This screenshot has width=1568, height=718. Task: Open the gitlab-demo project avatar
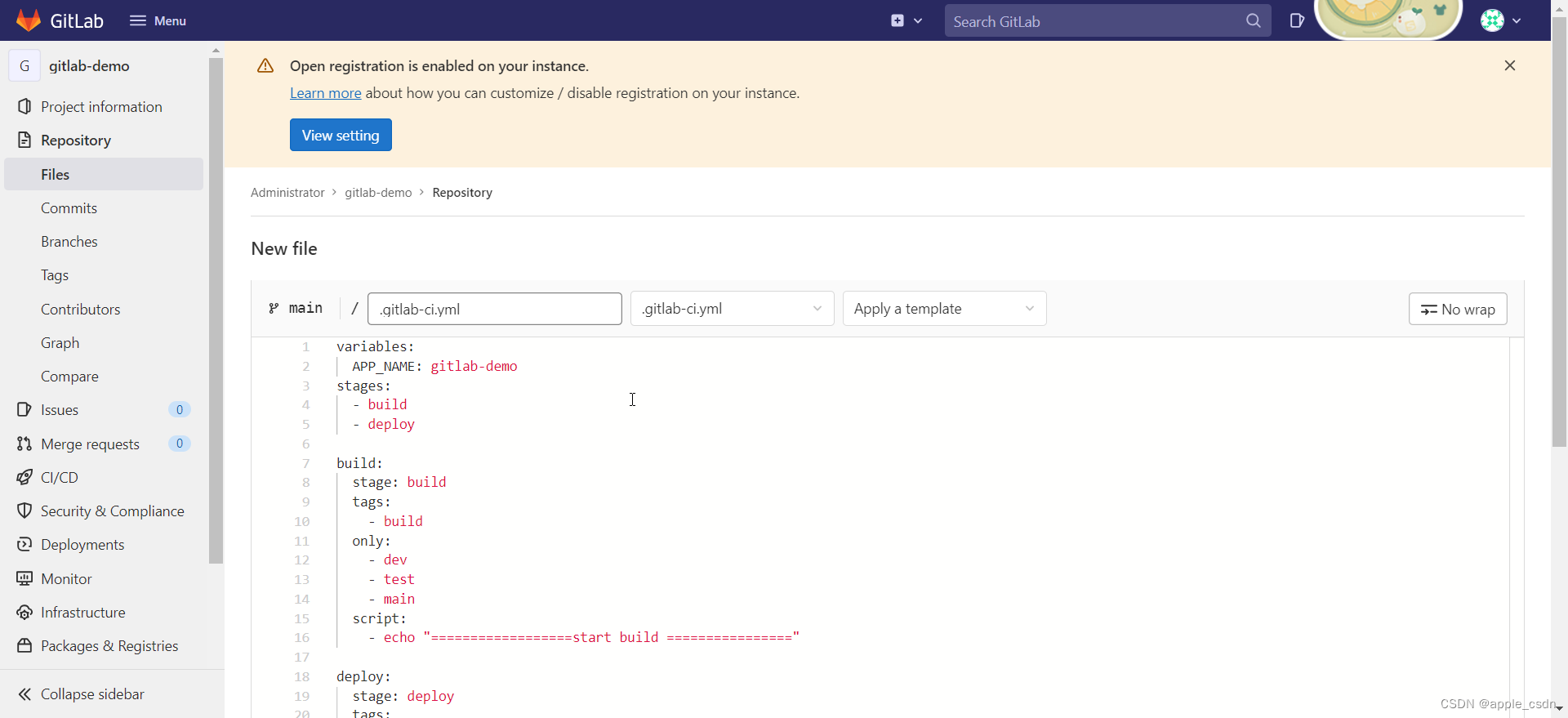tap(24, 66)
